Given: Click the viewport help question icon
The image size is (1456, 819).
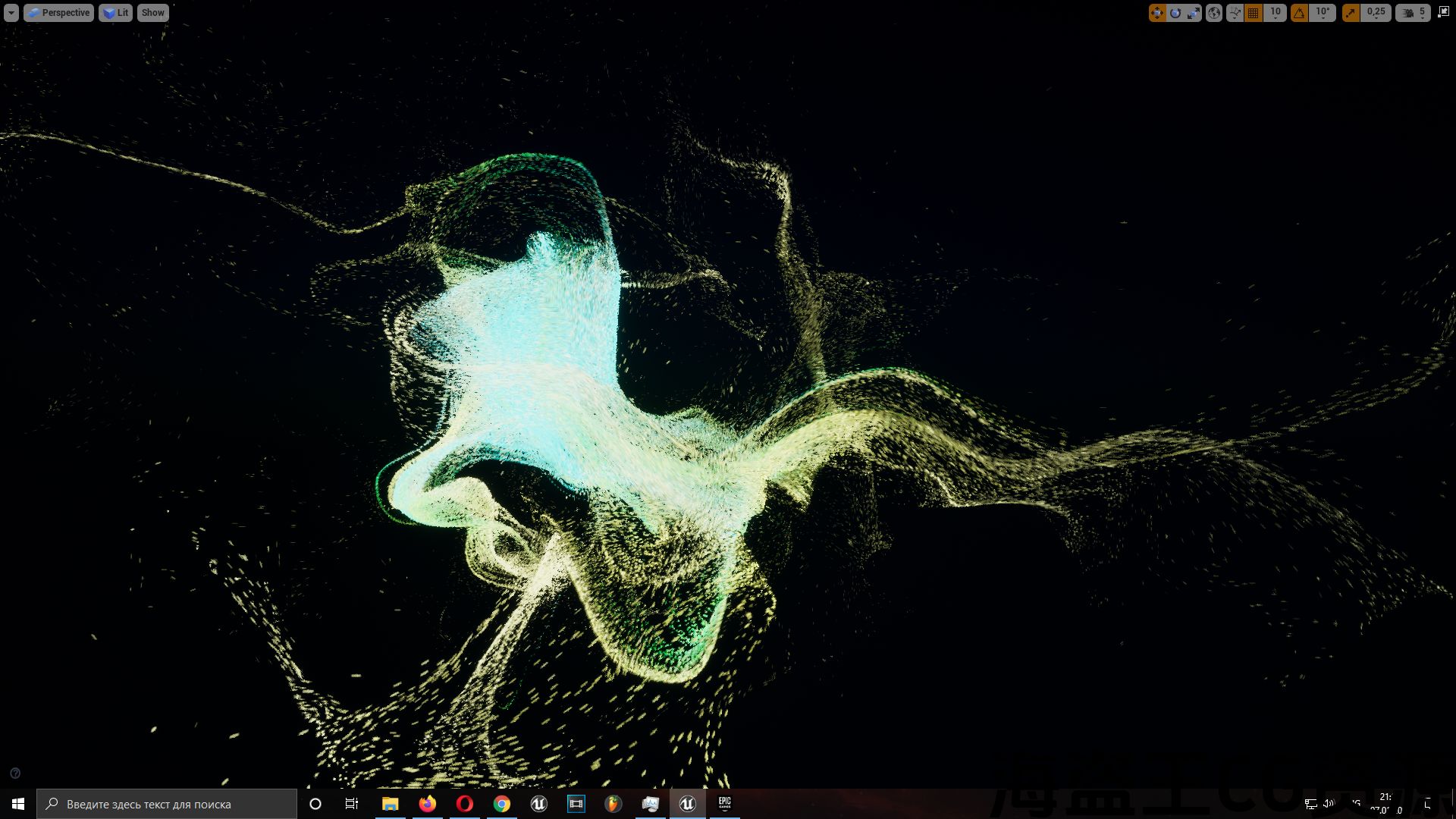Looking at the screenshot, I should [15, 773].
